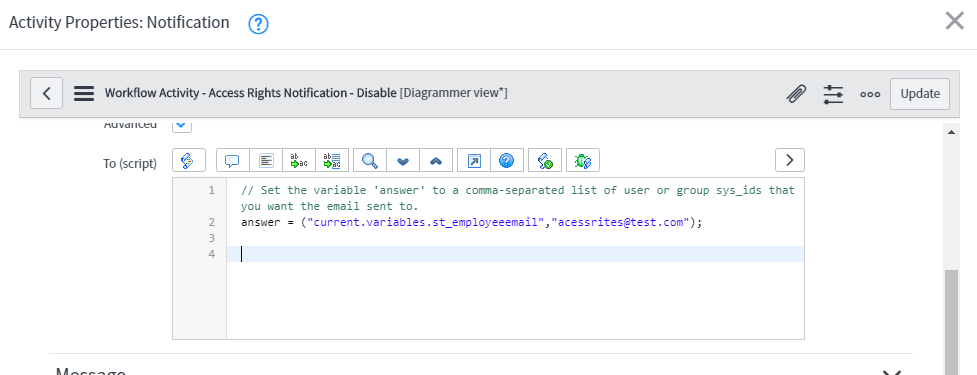Open the Replace tool
This screenshot has height=375, width=977.
point(299,160)
